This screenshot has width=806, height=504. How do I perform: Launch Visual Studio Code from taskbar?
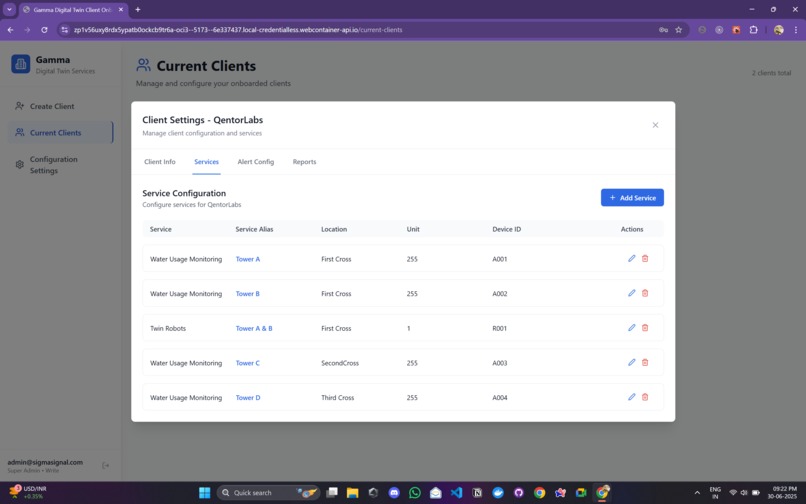[x=456, y=492]
